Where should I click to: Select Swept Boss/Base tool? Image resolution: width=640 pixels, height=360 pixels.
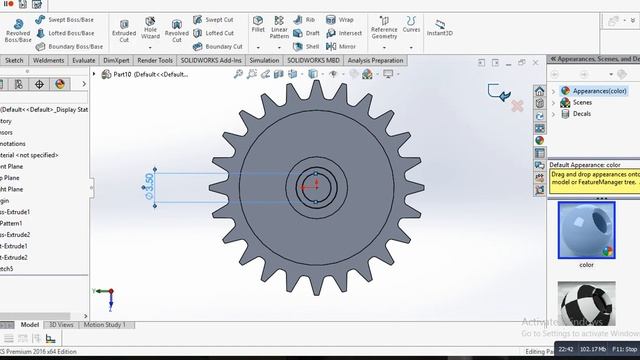tap(64, 20)
